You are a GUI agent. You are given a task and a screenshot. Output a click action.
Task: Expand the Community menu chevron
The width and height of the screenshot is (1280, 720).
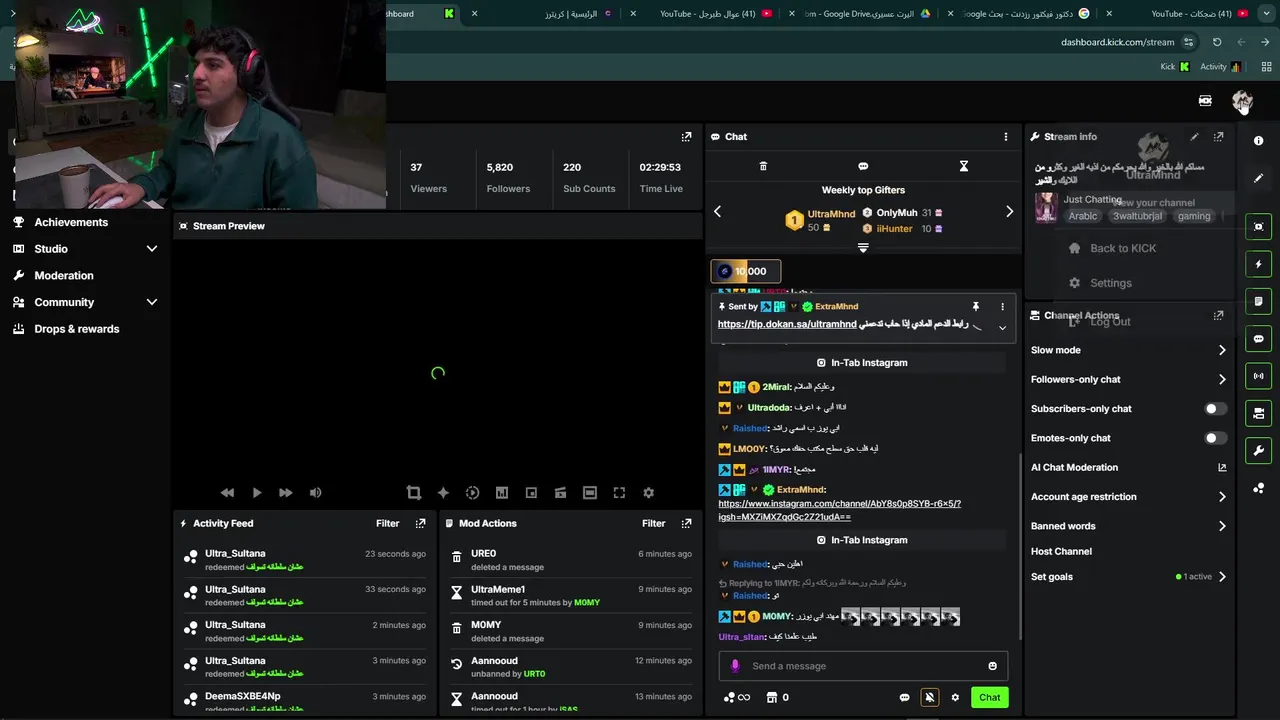152,302
